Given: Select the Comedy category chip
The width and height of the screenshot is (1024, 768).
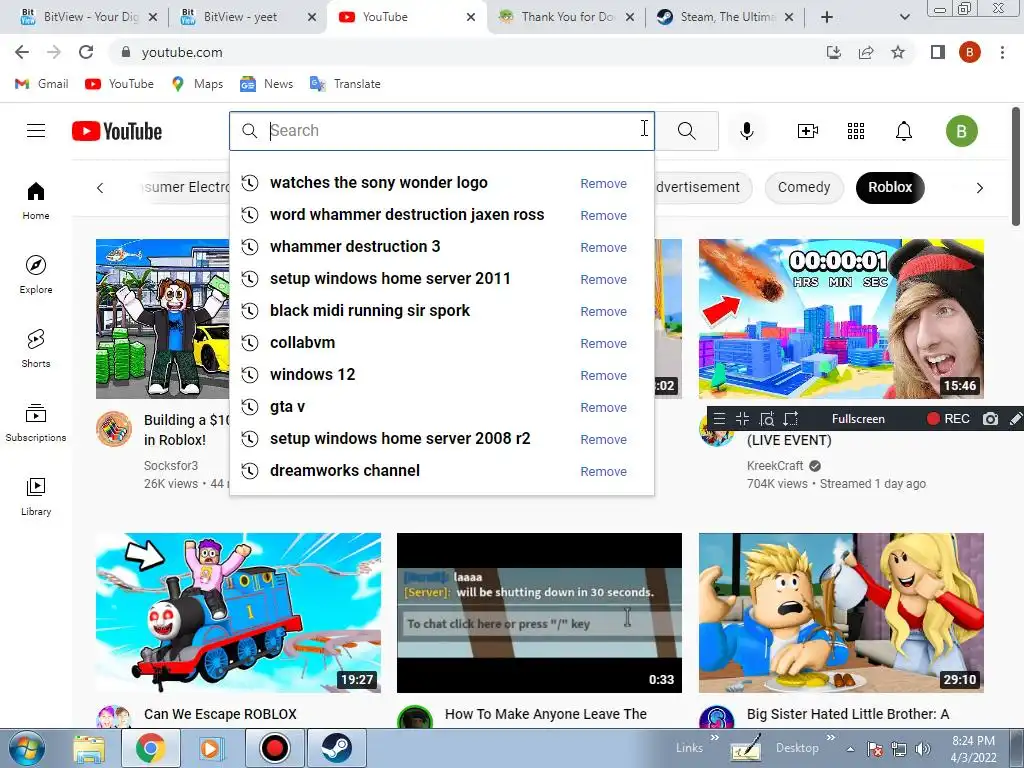Looking at the screenshot, I should (x=804, y=187).
